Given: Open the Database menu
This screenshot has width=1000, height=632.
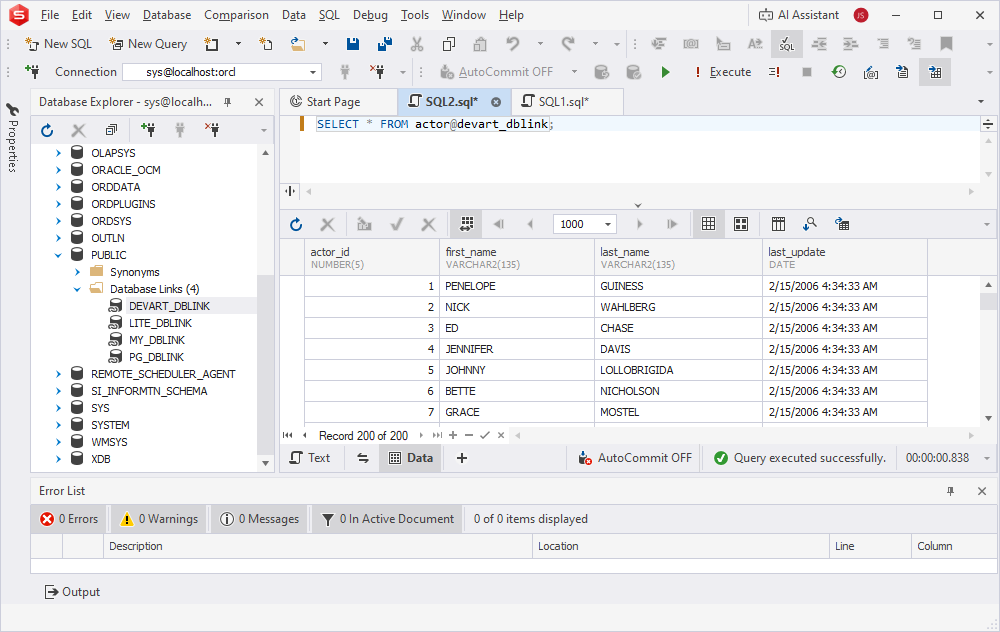Looking at the screenshot, I should click(166, 15).
